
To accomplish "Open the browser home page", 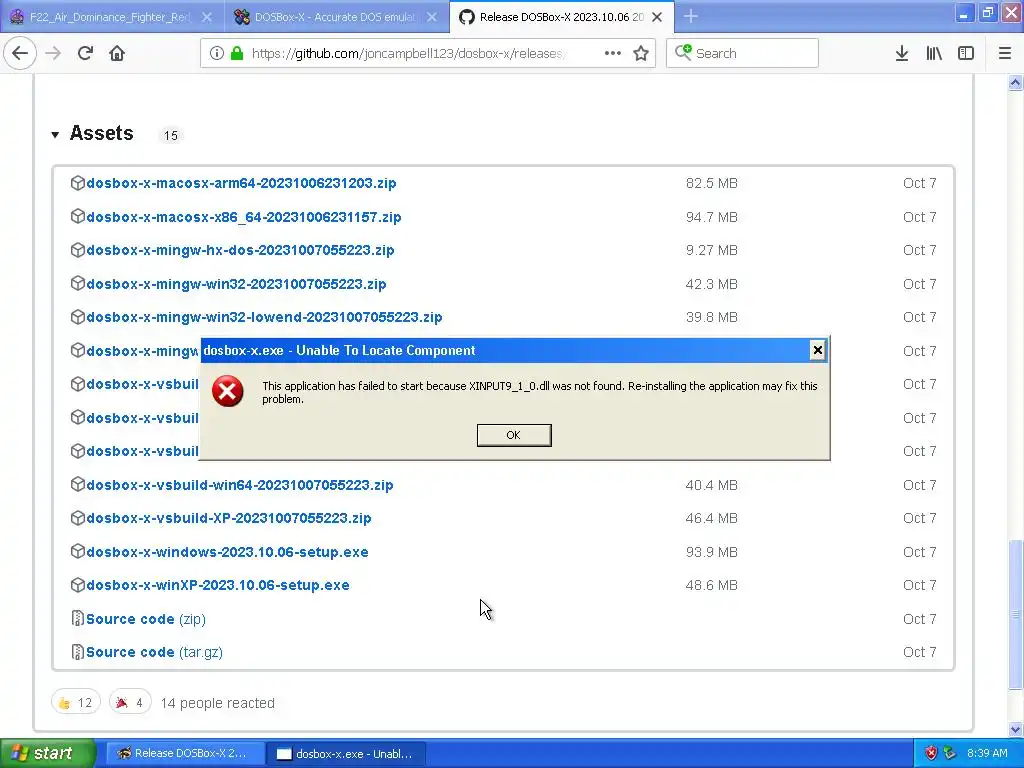I will [117, 54].
